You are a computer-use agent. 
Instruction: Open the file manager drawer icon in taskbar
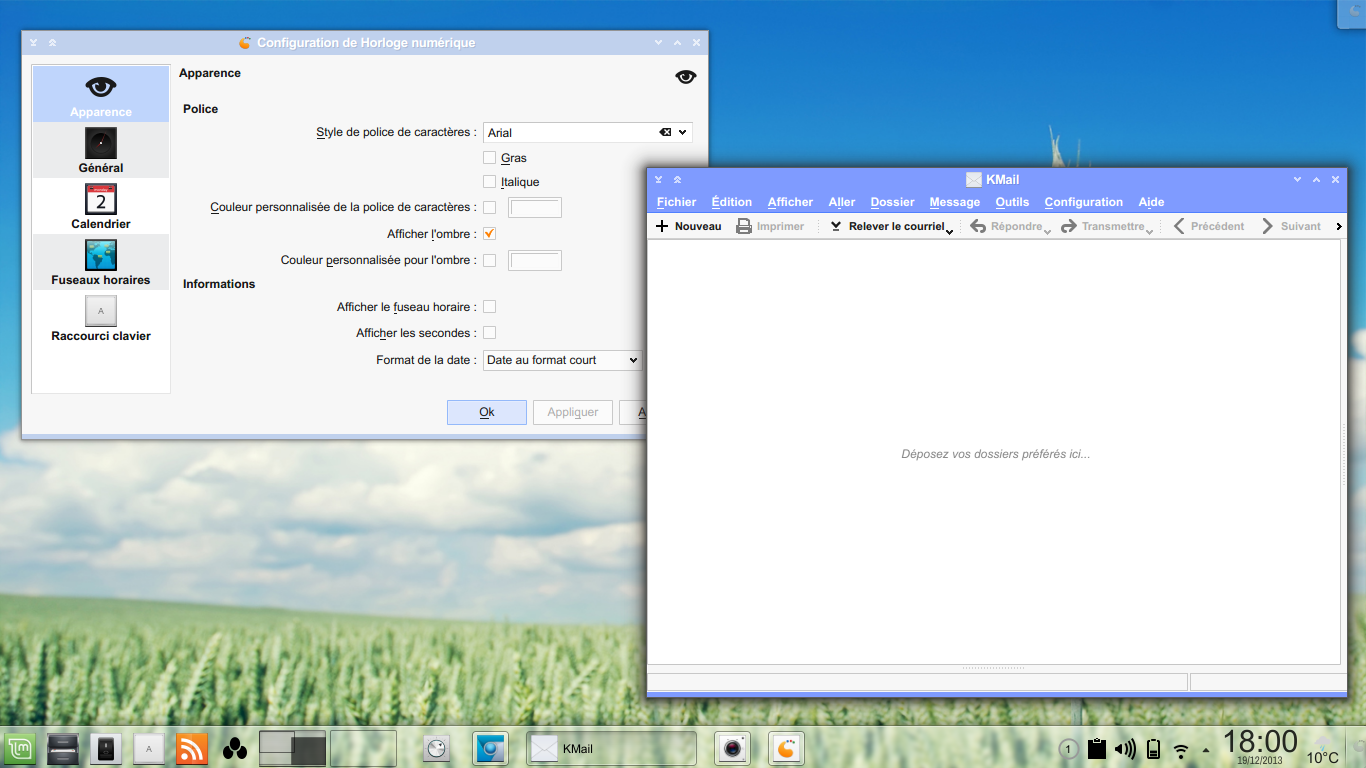(63, 748)
